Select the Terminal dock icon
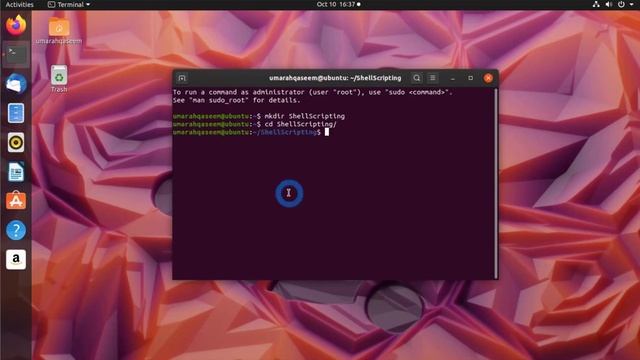The height and width of the screenshot is (360, 640). pos(16,54)
